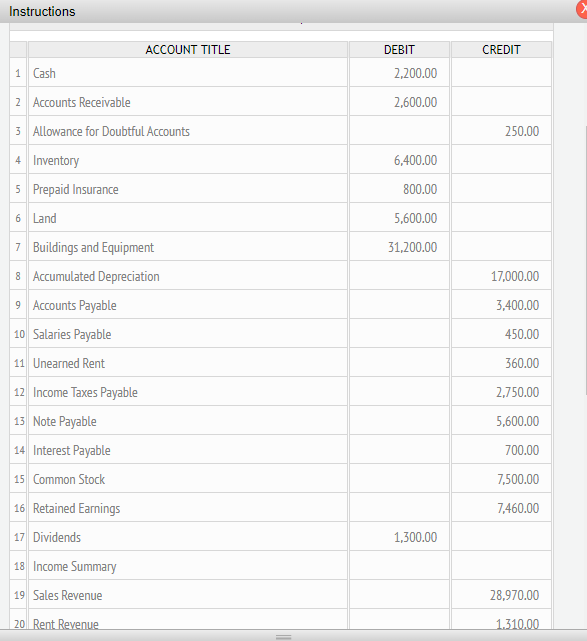Click row number 18 in the table
Image resolution: width=587 pixels, height=641 pixels.
pyautogui.click(x=19, y=567)
